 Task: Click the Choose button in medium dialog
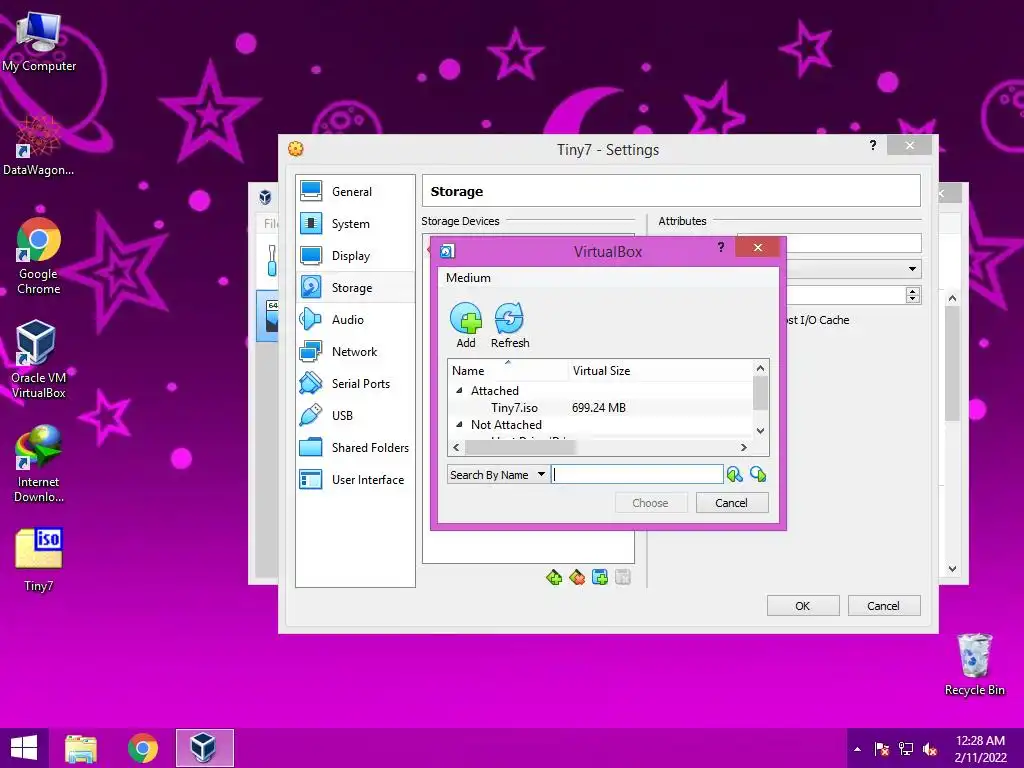click(x=650, y=503)
